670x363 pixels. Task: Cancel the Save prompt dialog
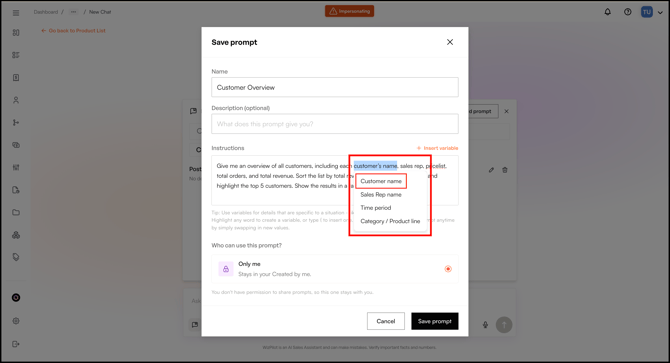[x=385, y=321]
